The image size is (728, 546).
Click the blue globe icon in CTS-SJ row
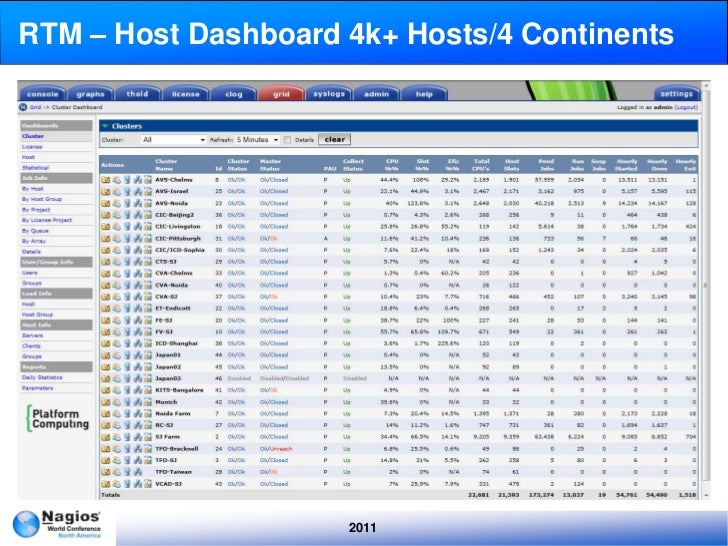(x=127, y=262)
